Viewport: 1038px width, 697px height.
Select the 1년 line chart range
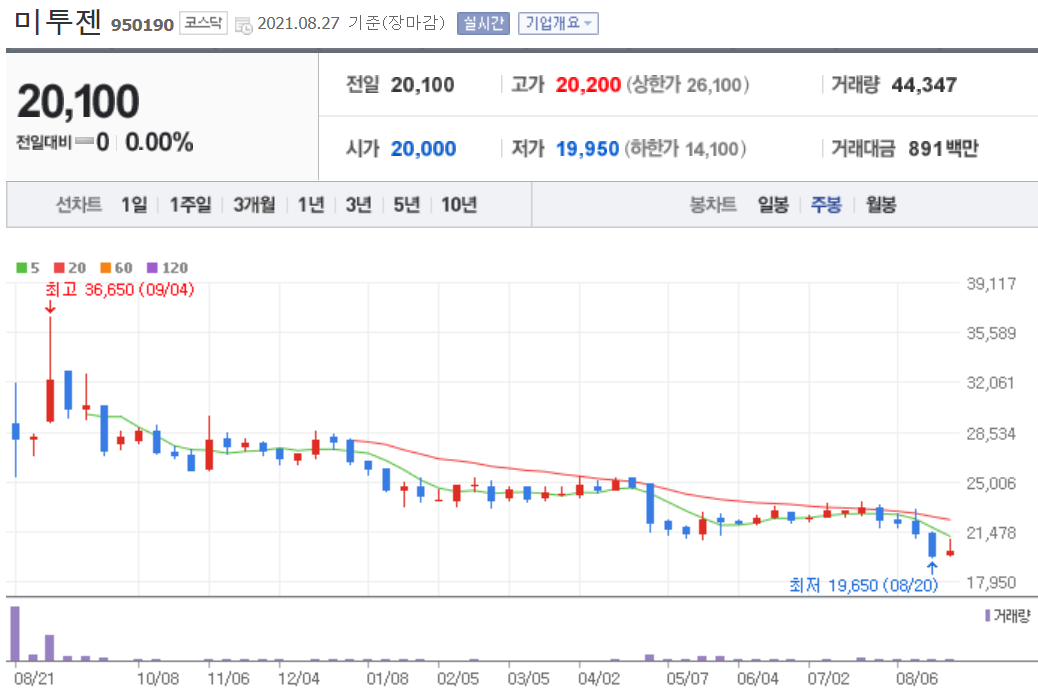pos(311,205)
